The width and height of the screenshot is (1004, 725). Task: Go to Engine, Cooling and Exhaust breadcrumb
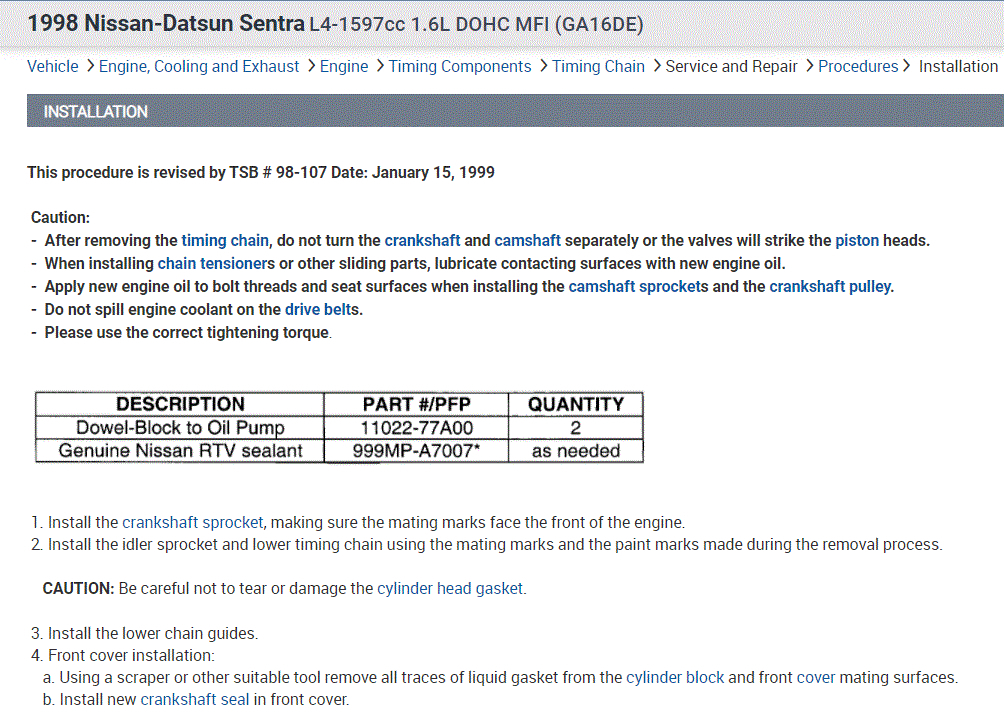click(x=198, y=67)
